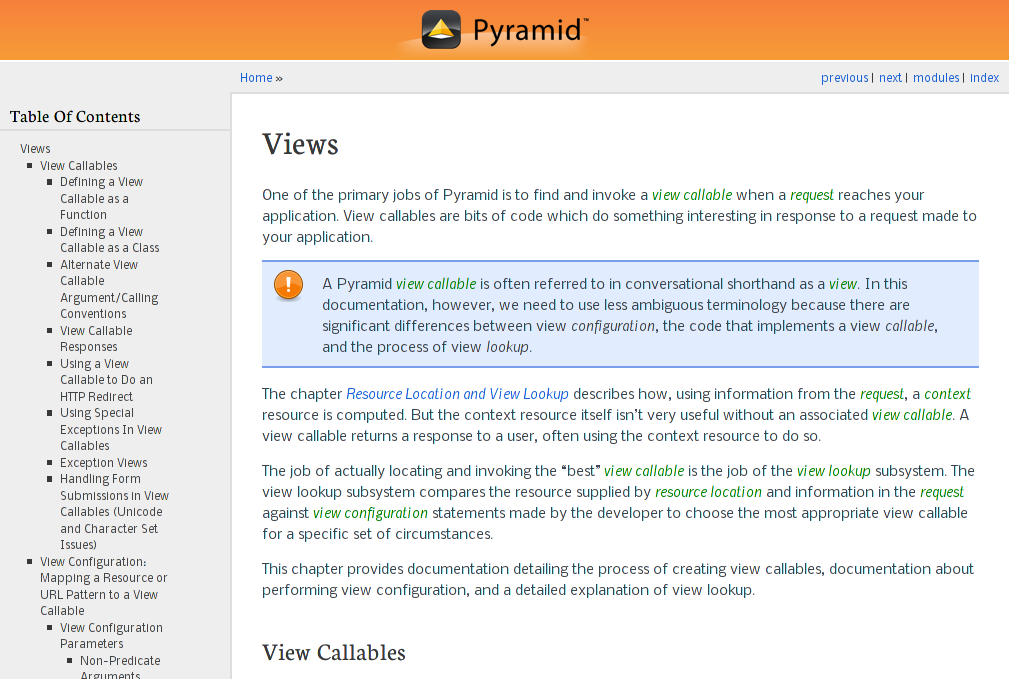Open the modules link
The image size is (1009, 679).
click(936, 78)
